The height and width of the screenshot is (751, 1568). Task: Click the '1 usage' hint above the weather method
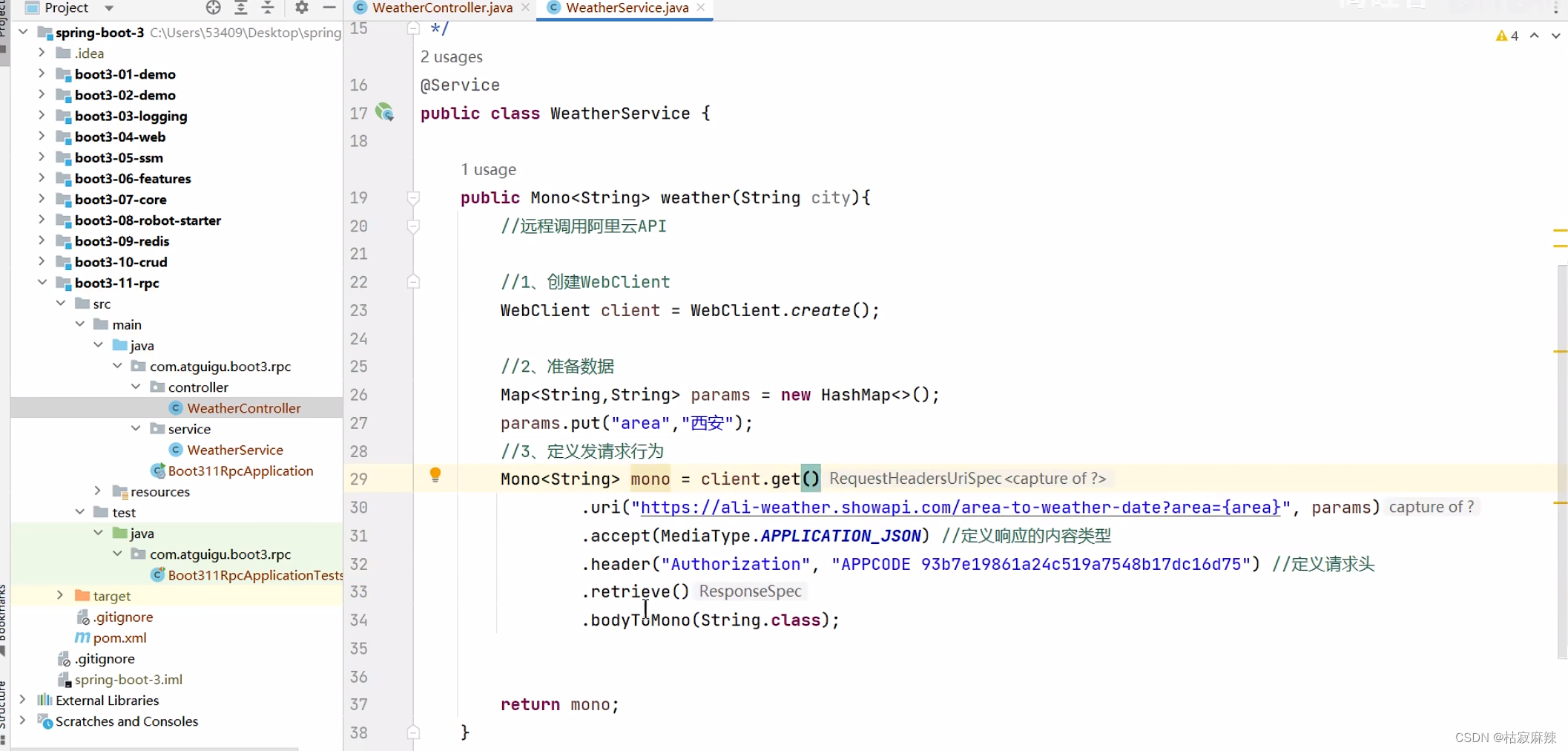pyautogui.click(x=488, y=169)
